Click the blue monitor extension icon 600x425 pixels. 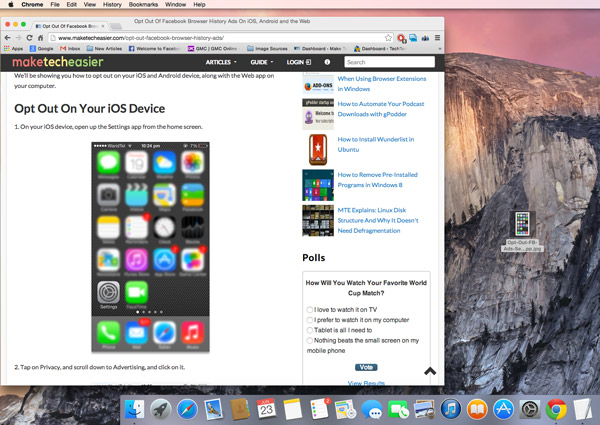413,38
